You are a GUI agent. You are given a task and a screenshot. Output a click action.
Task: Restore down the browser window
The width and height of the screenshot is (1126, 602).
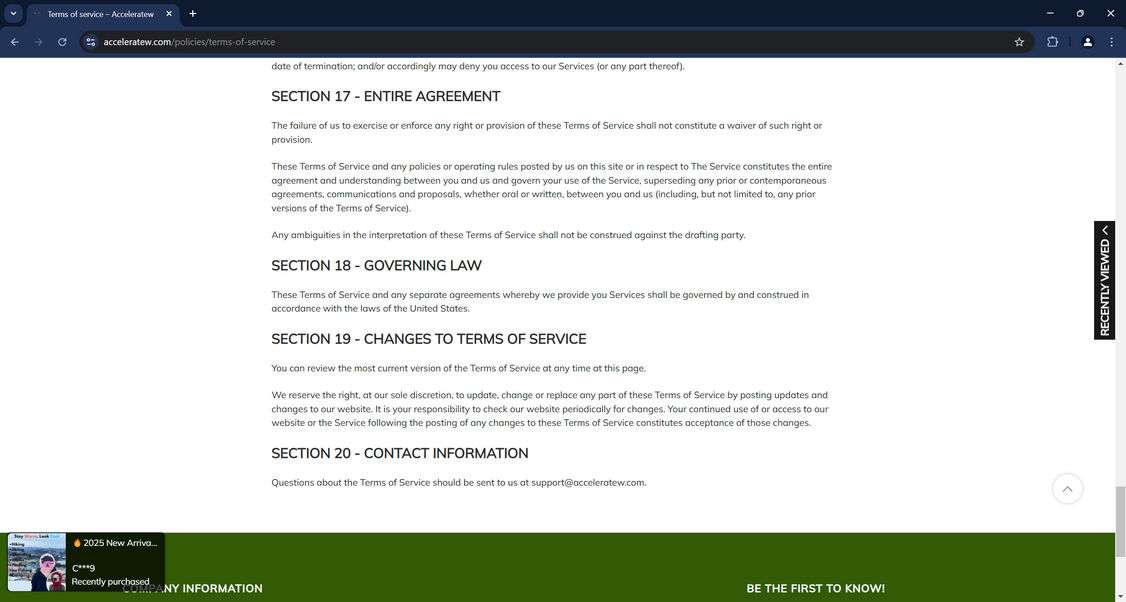point(1080,13)
